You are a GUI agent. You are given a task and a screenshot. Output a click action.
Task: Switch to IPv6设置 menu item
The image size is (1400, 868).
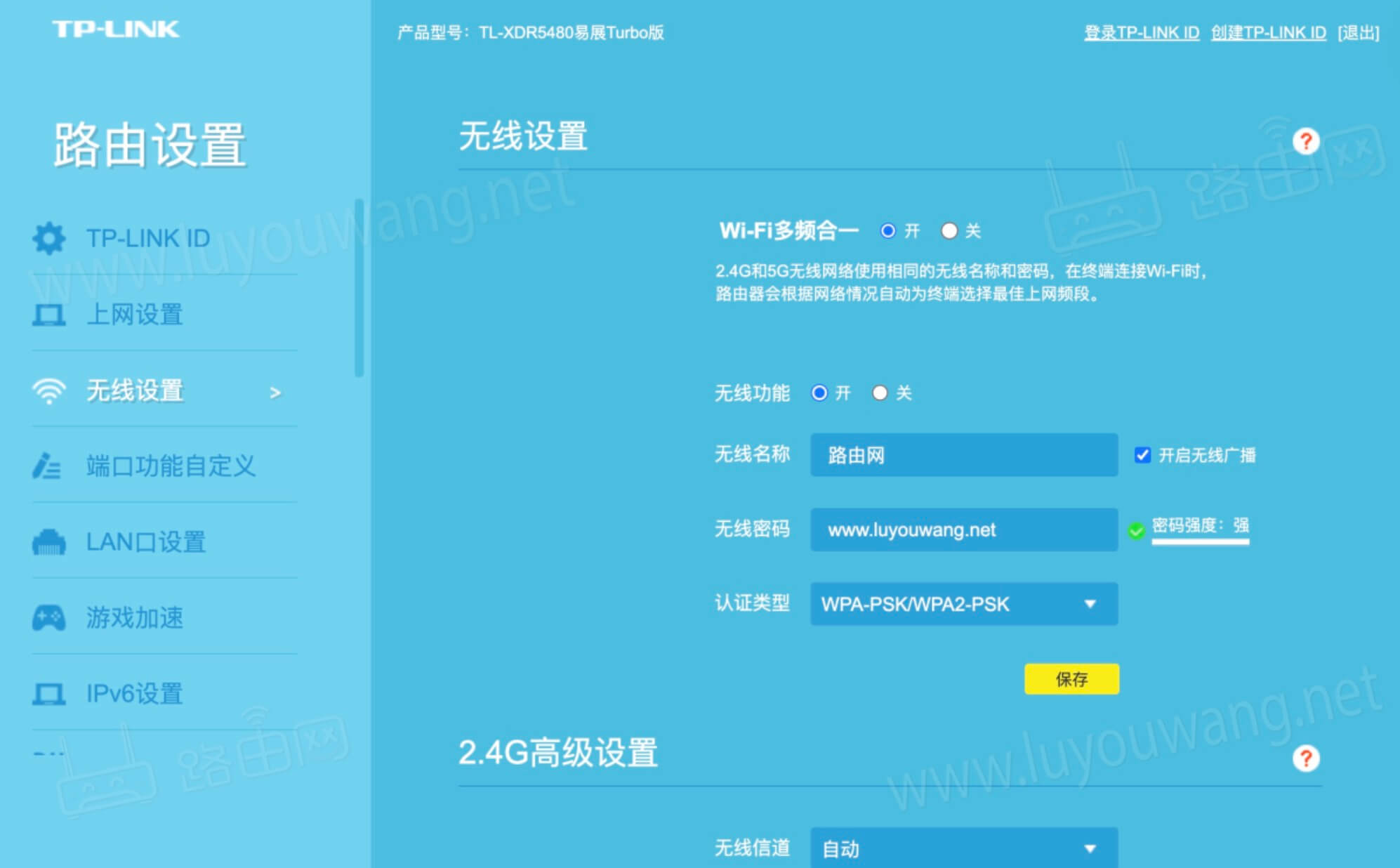133,694
